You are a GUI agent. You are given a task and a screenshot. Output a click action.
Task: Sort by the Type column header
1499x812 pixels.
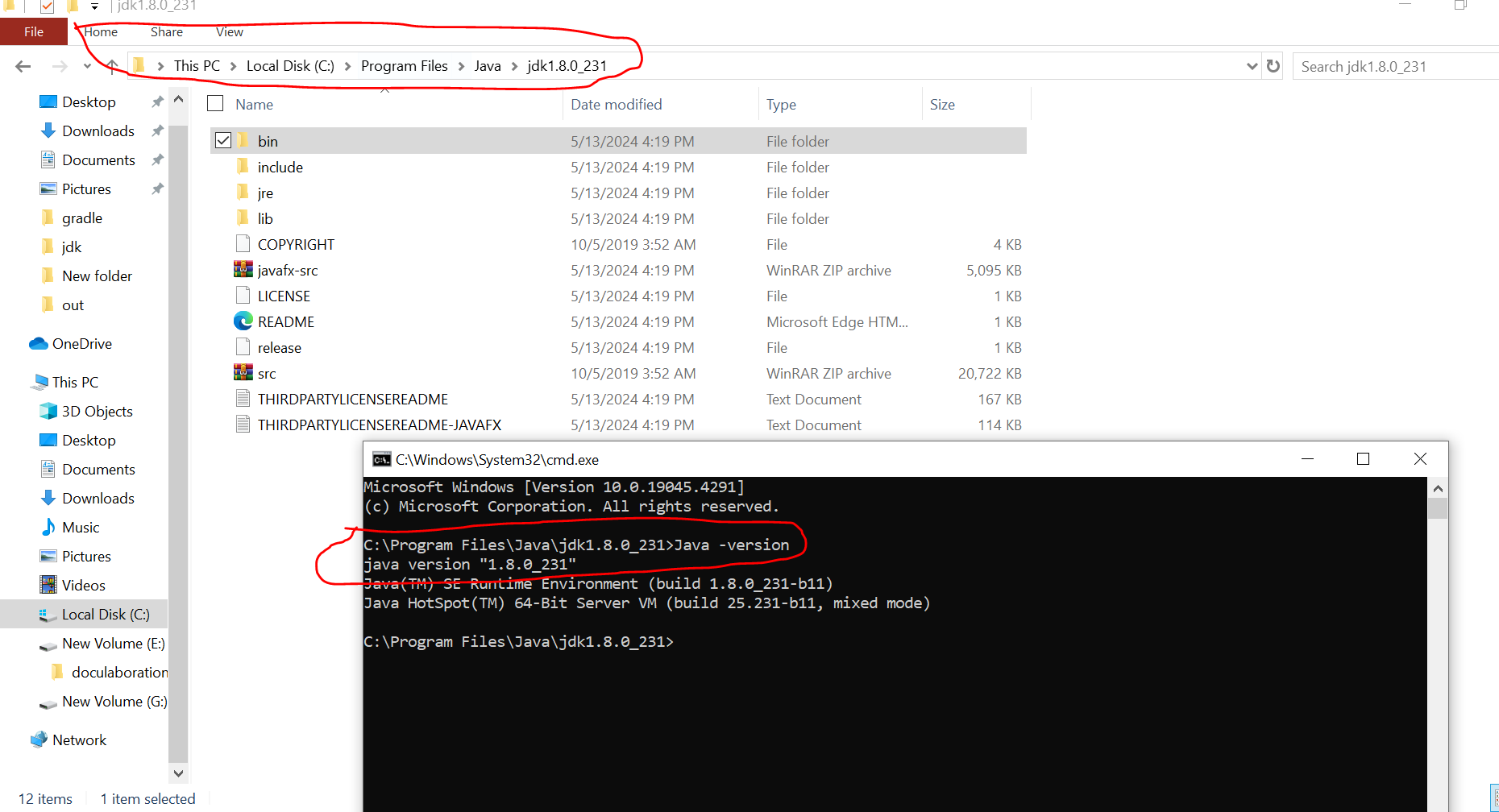click(x=781, y=104)
